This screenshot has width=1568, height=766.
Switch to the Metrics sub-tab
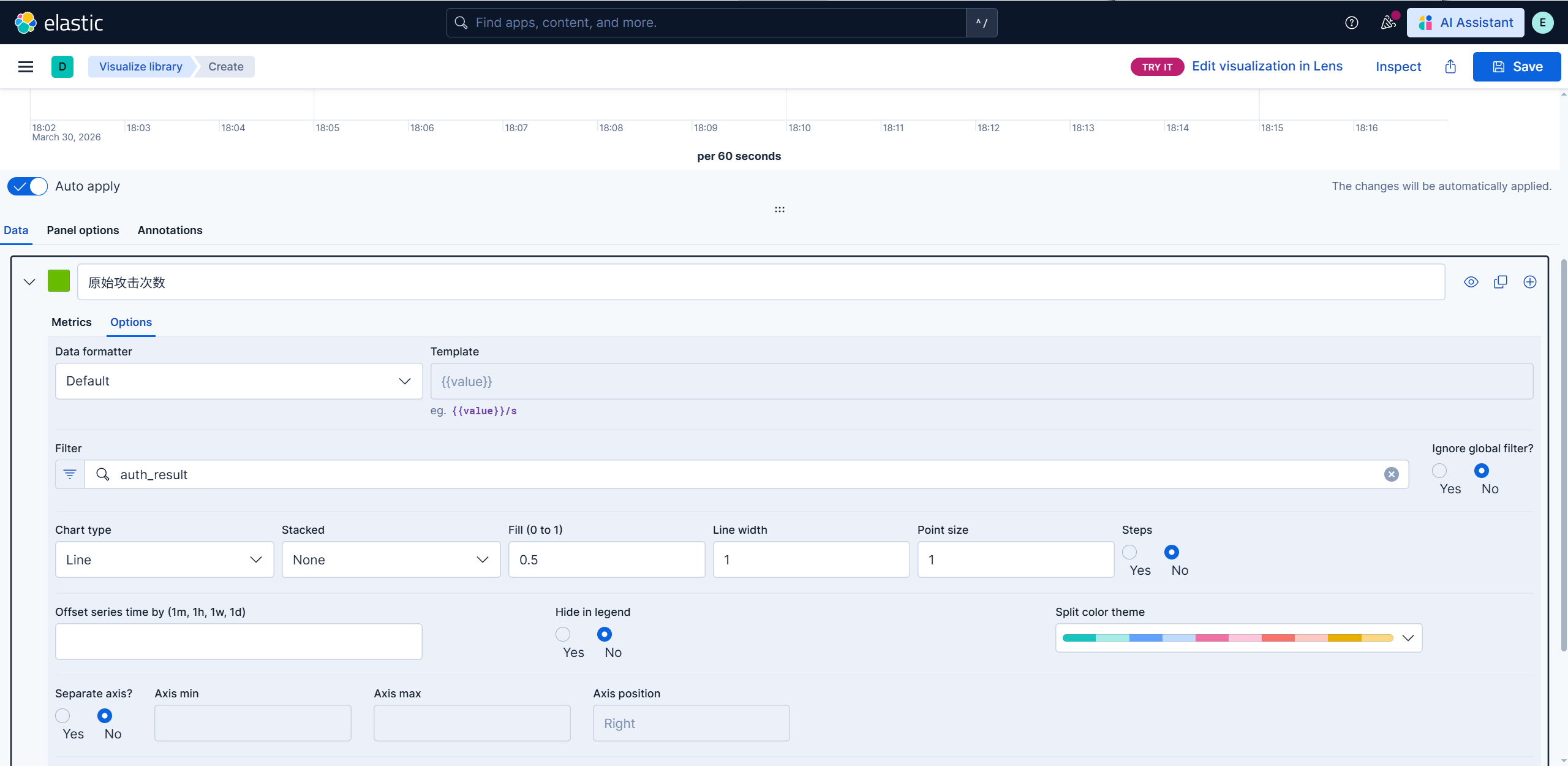(x=71, y=322)
